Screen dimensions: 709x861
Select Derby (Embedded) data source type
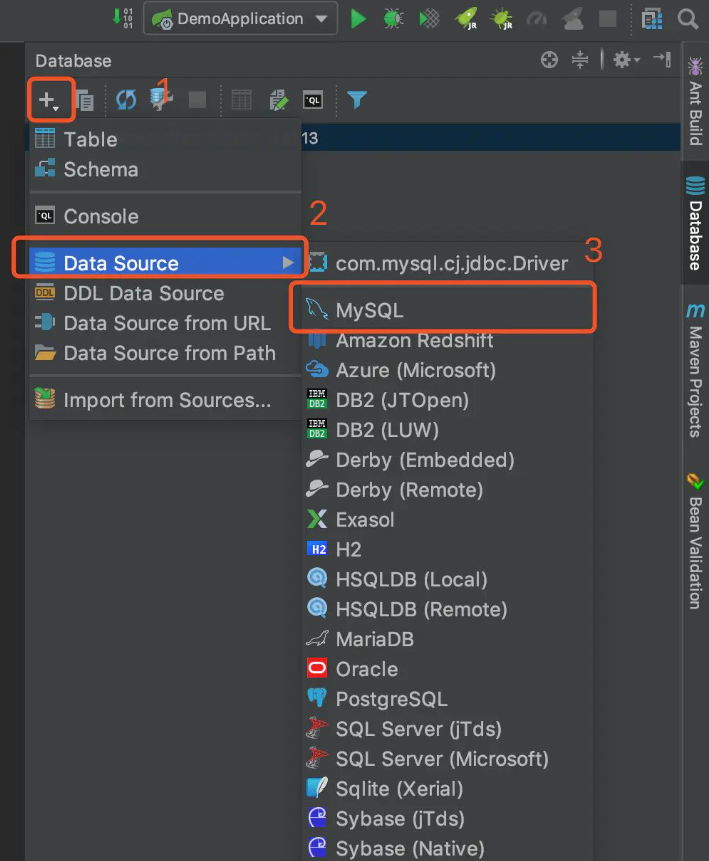448,460
